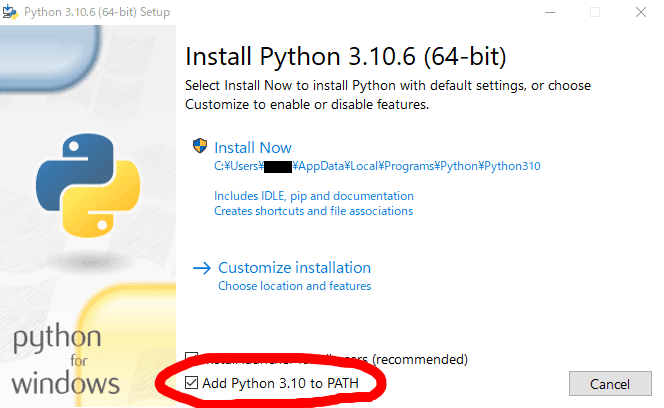Open Customize installation option
Viewport: 664px width, 408px height.
pyautogui.click(x=294, y=268)
